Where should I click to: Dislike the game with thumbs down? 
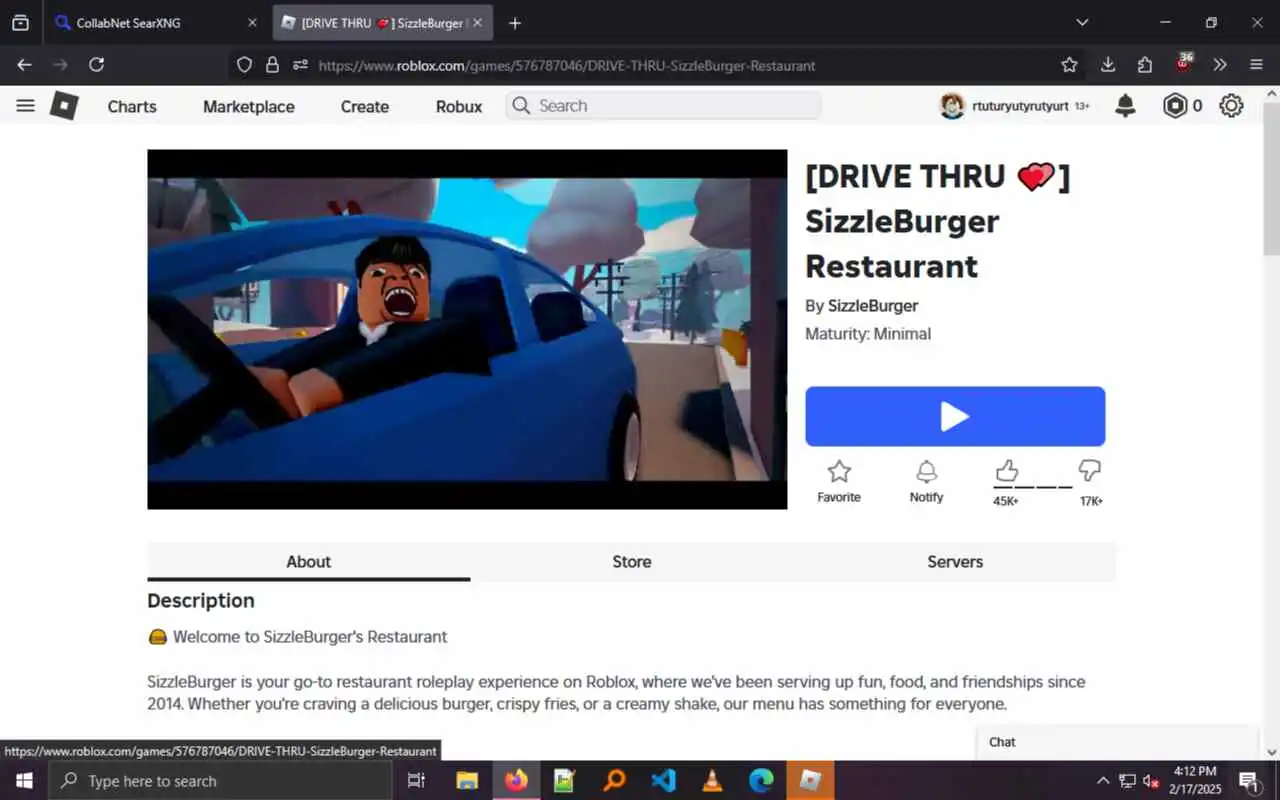1090,470
